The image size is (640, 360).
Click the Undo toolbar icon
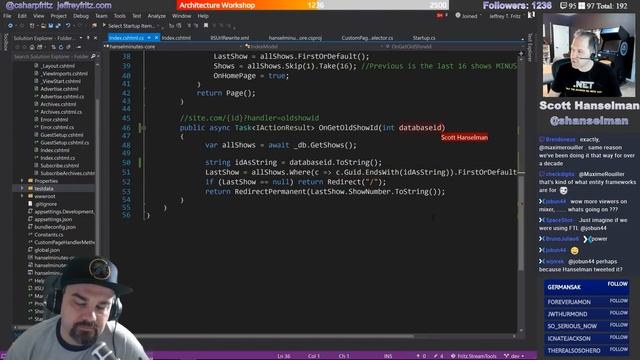[x=68, y=26]
